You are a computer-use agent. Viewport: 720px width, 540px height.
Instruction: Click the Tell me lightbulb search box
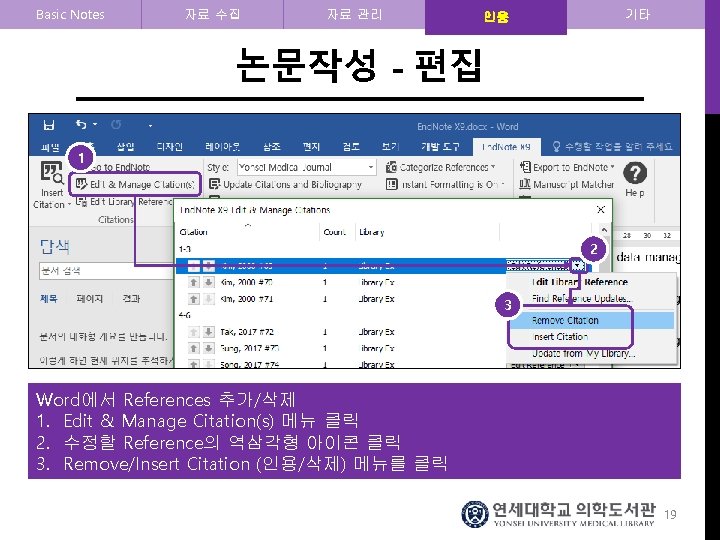click(x=612, y=146)
